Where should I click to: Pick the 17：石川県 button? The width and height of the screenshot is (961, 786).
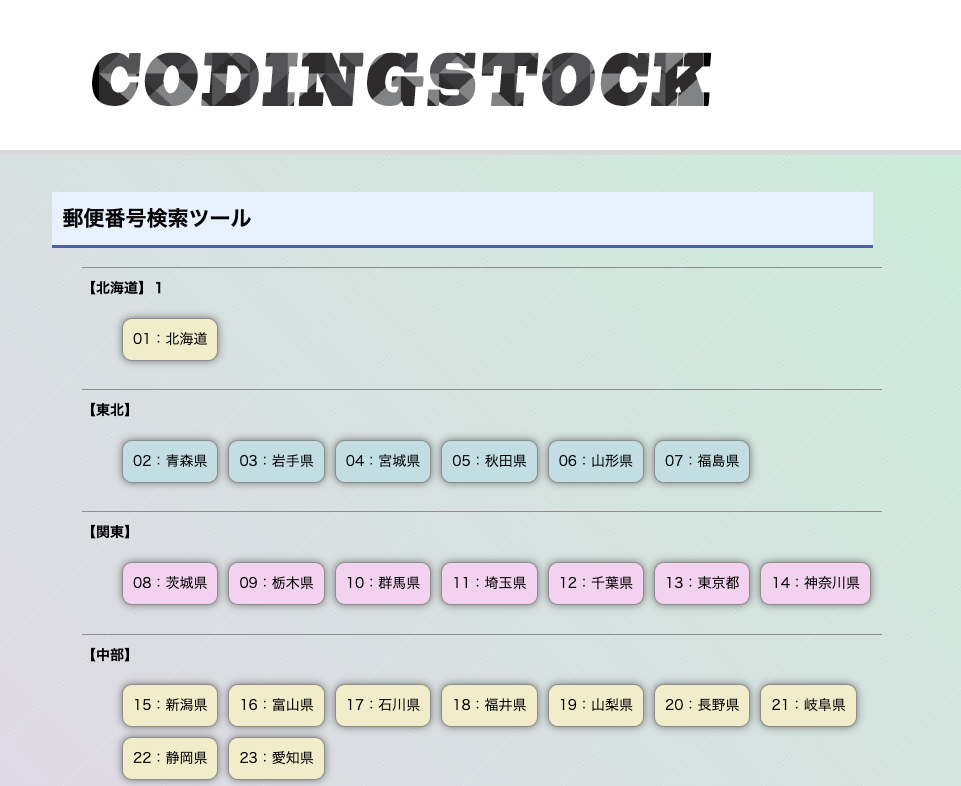point(383,705)
